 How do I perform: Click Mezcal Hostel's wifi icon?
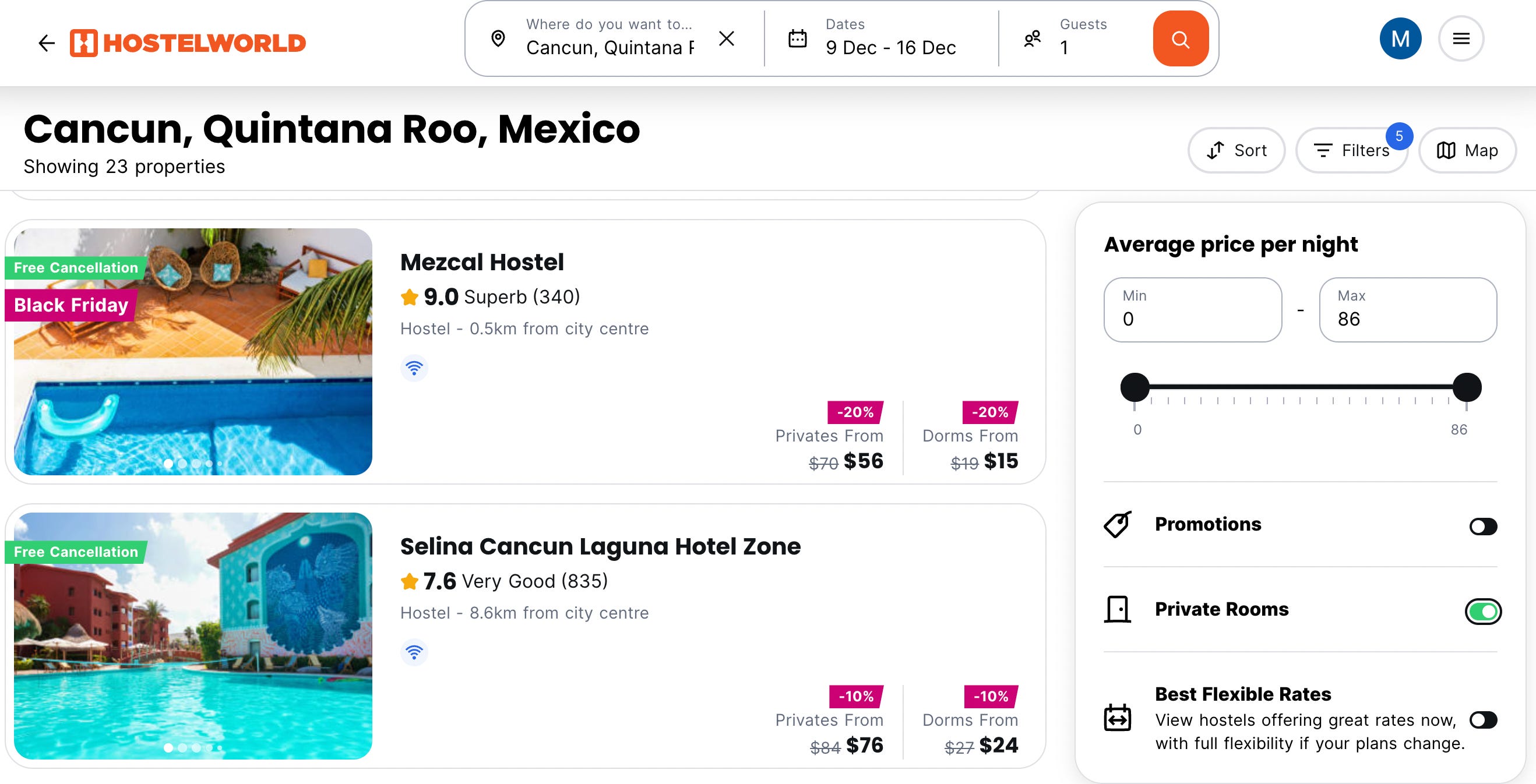click(414, 368)
